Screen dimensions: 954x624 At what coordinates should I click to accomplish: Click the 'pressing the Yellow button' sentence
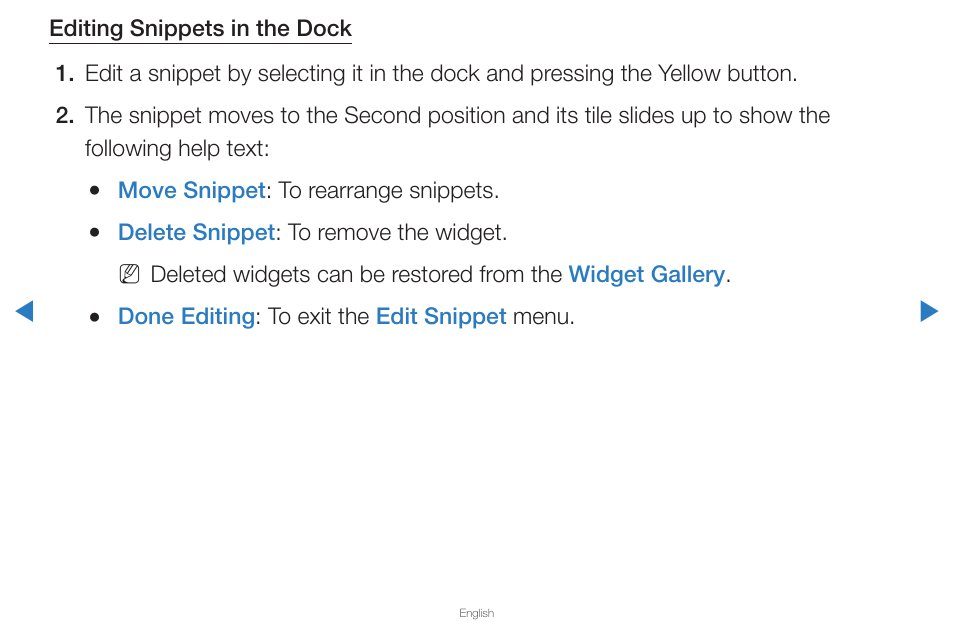click(x=441, y=74)
